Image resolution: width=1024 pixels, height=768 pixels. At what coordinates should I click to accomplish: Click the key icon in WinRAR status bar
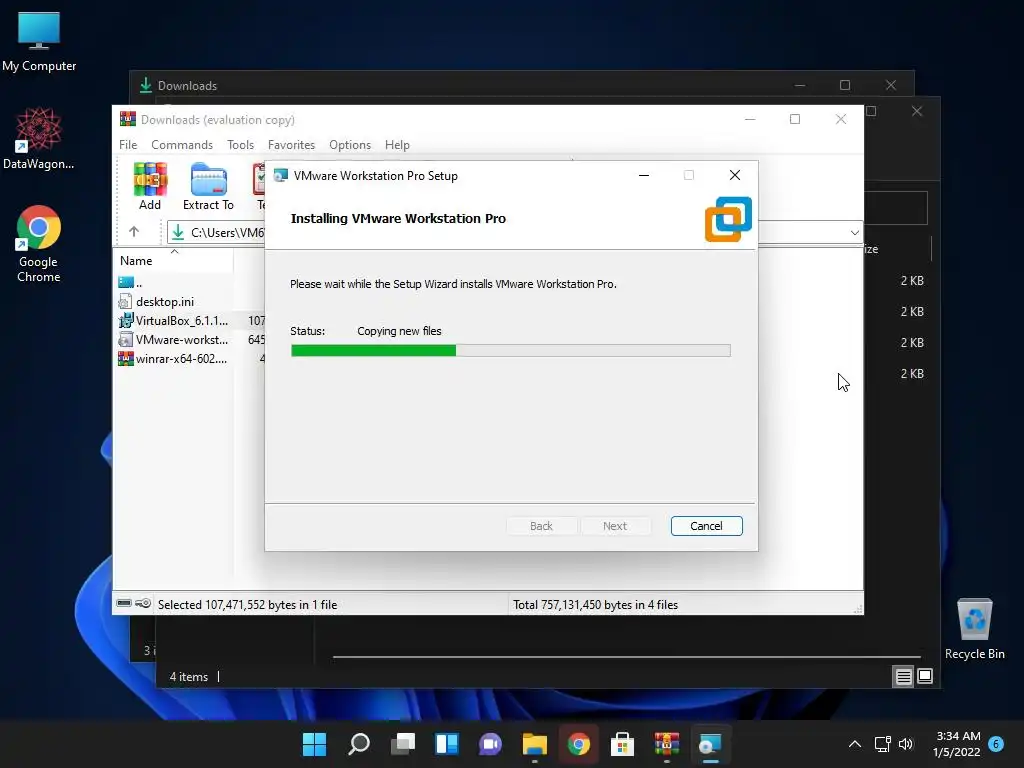143,603
